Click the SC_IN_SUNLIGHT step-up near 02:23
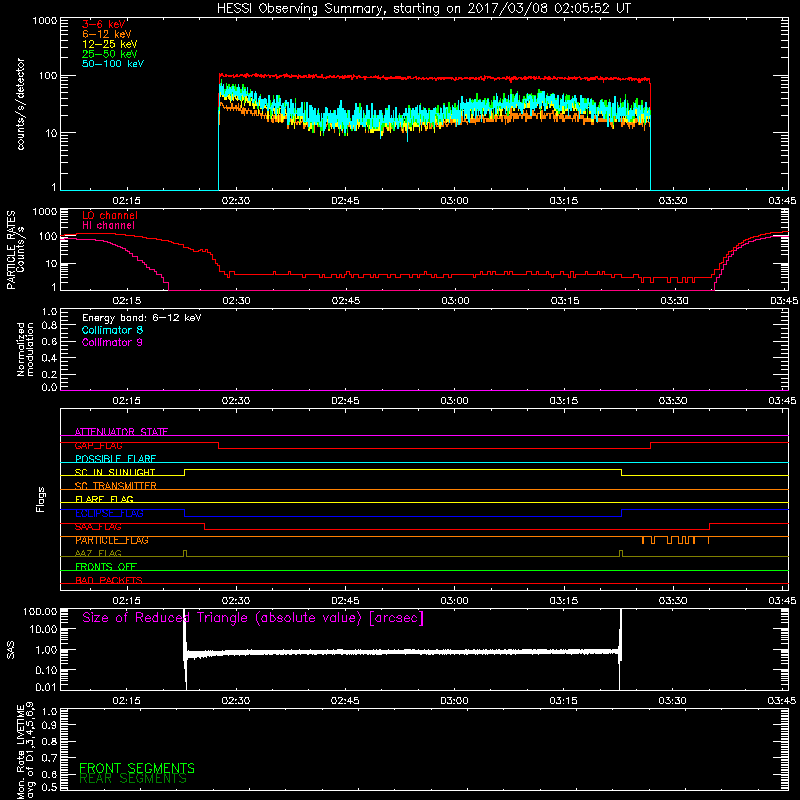 point(185,472)
